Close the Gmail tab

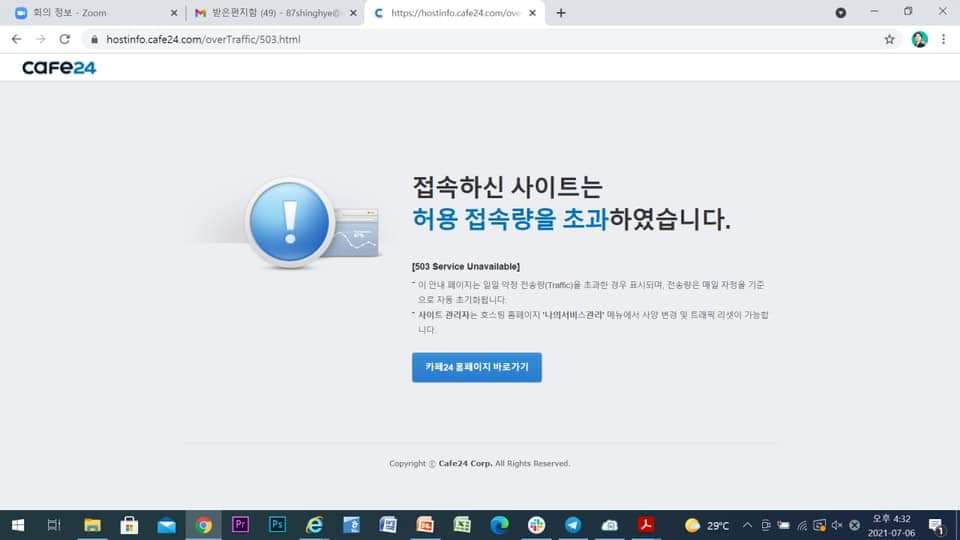353,13
